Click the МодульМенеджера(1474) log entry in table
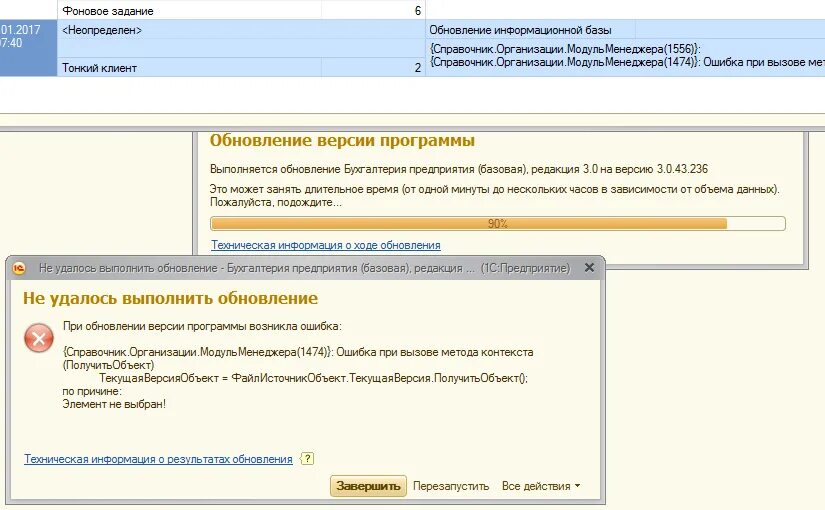Image resolution: width=825 pixels, height=510 pixels. (x=627, y=62)
